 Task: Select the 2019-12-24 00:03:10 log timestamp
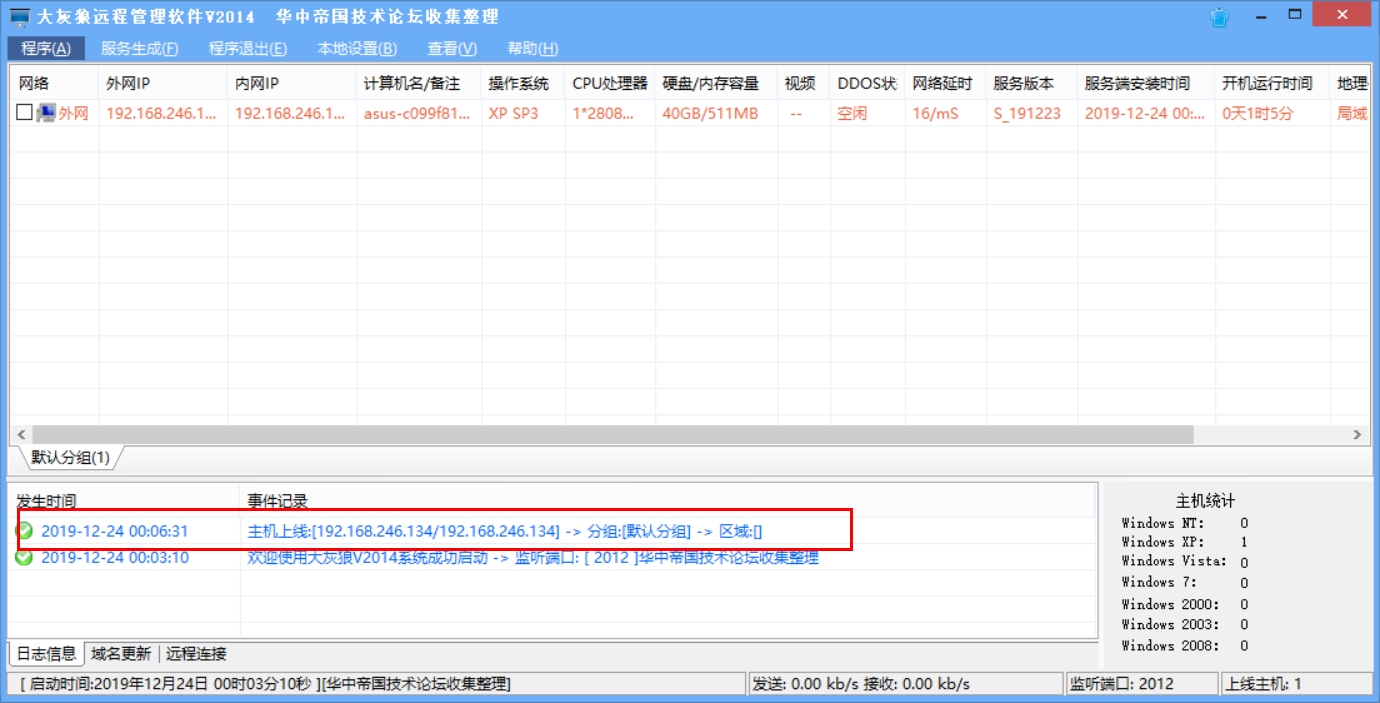(x=114, y=557)
